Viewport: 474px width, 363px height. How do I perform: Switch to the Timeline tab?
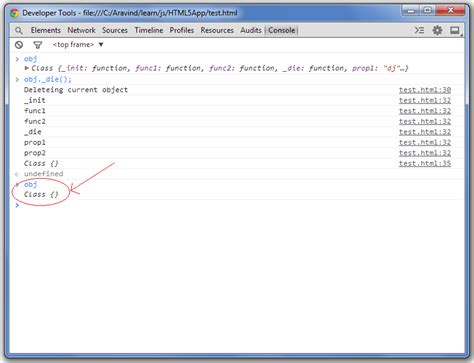coord(149,30)
